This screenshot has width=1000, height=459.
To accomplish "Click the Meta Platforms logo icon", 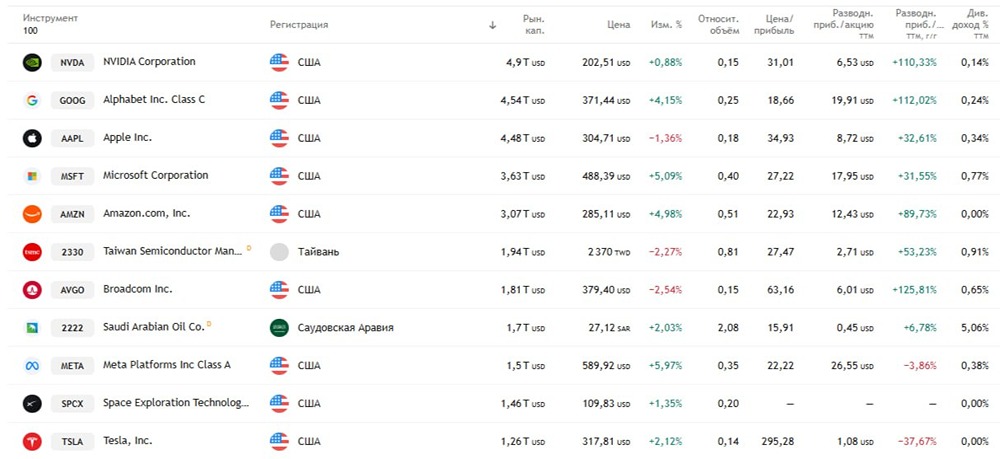I will [x=32, y=366].
